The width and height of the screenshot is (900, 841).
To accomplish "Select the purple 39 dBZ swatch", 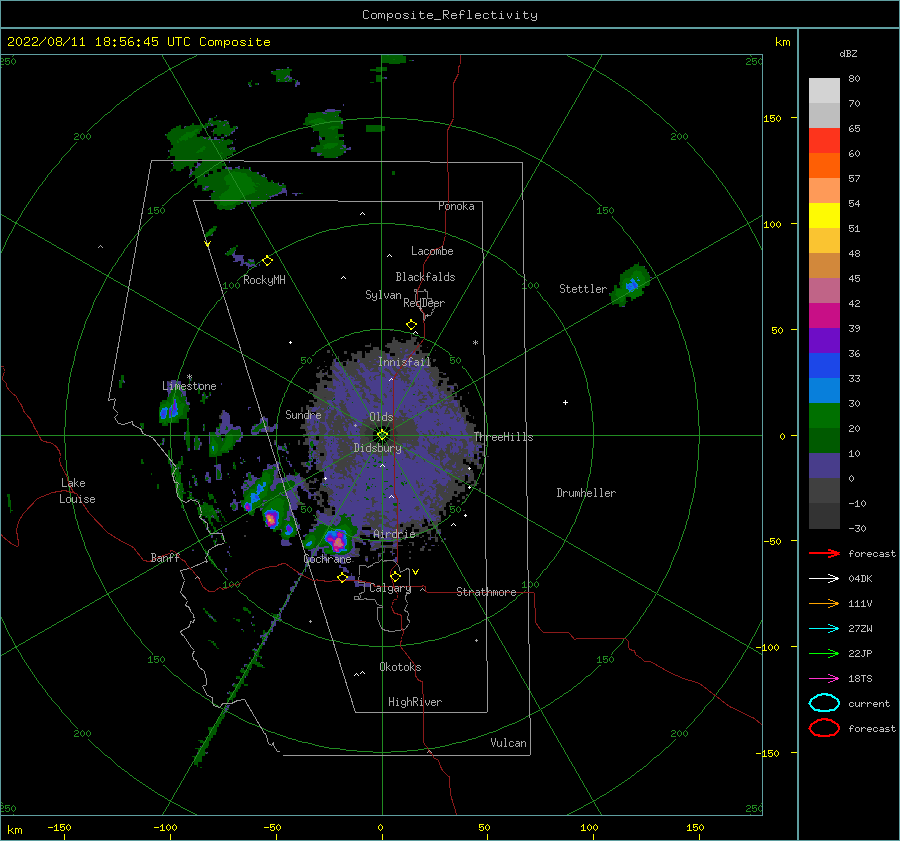I will 824,340.
